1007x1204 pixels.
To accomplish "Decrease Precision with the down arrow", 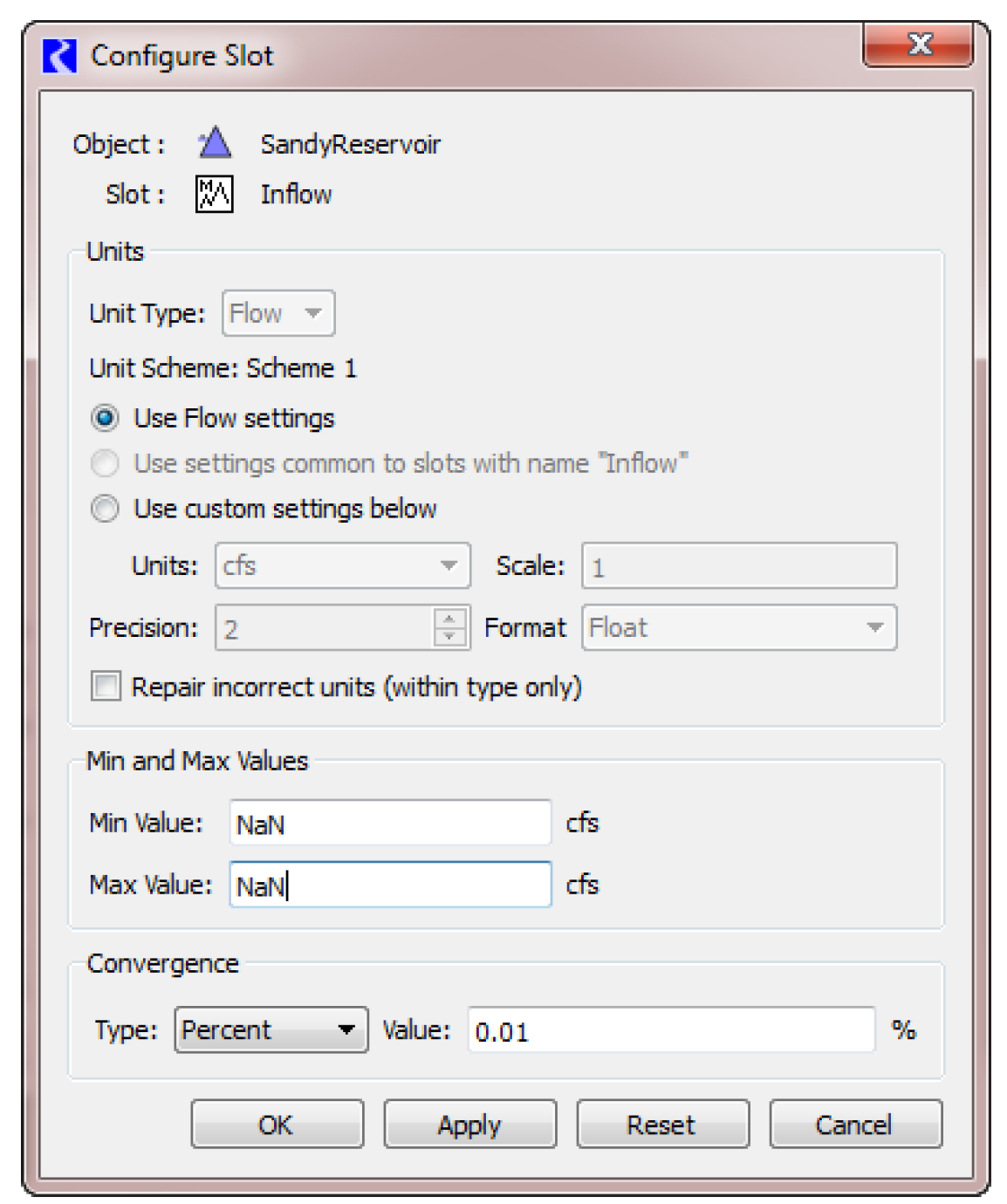I will [449, 637].
